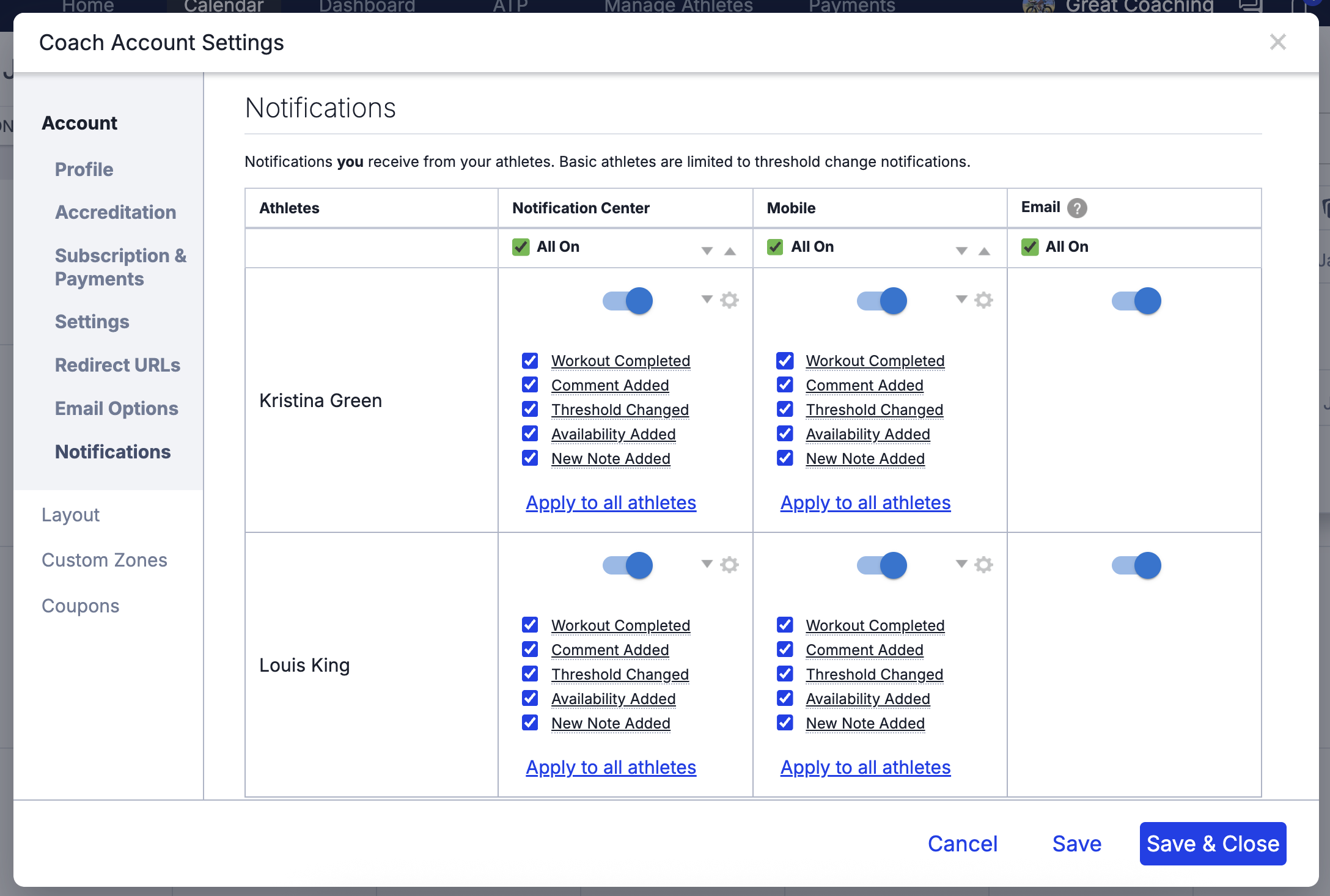The width and height of the screenshot is (1330, 896).
Task: Collapse Kristina Green's Mobile options arrow
Action: click(x=961, y=299)
